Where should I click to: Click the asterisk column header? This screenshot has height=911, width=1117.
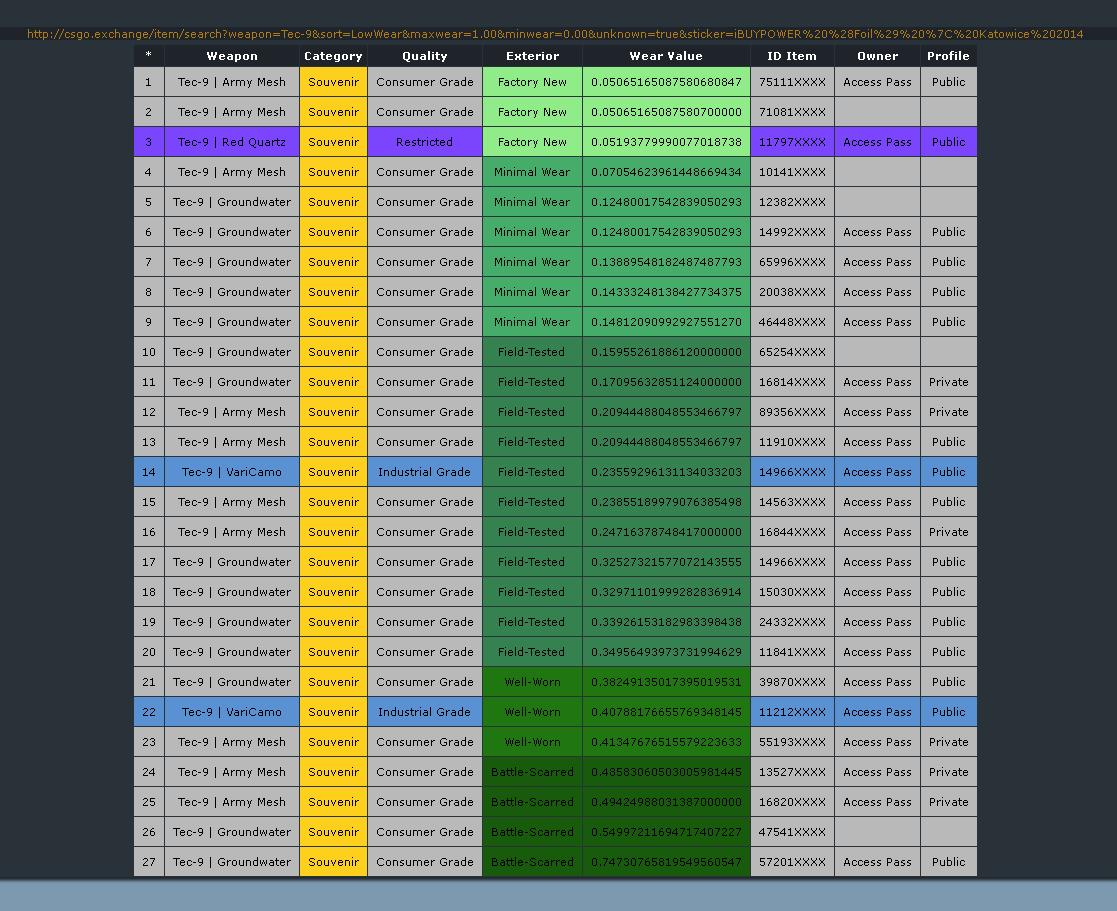click(148, 56)
